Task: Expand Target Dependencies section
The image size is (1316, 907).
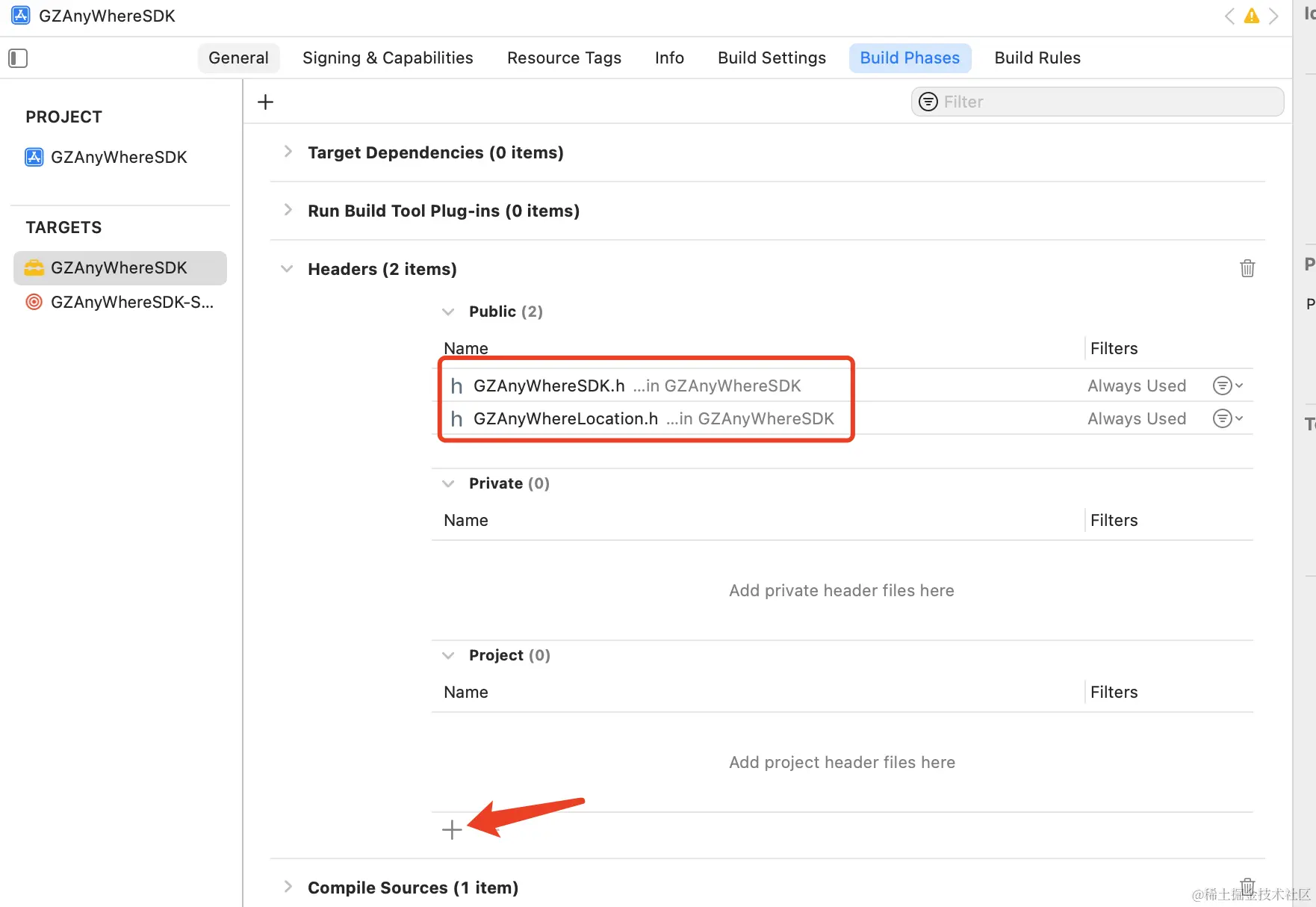Action: [x=288, y=152]
